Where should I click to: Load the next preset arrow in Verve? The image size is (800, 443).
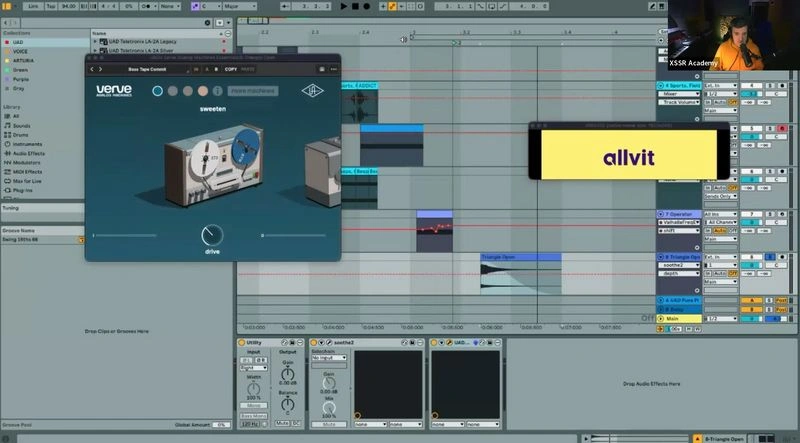[101, 69]
